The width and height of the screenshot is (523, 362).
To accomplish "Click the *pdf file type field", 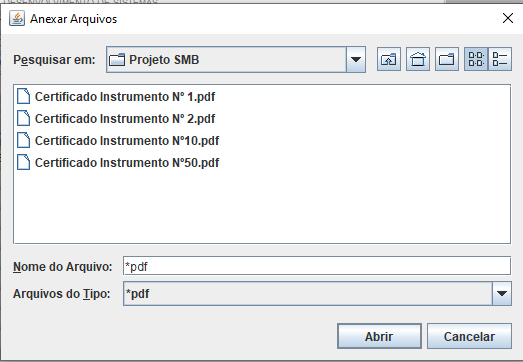I will coord(308,294).
